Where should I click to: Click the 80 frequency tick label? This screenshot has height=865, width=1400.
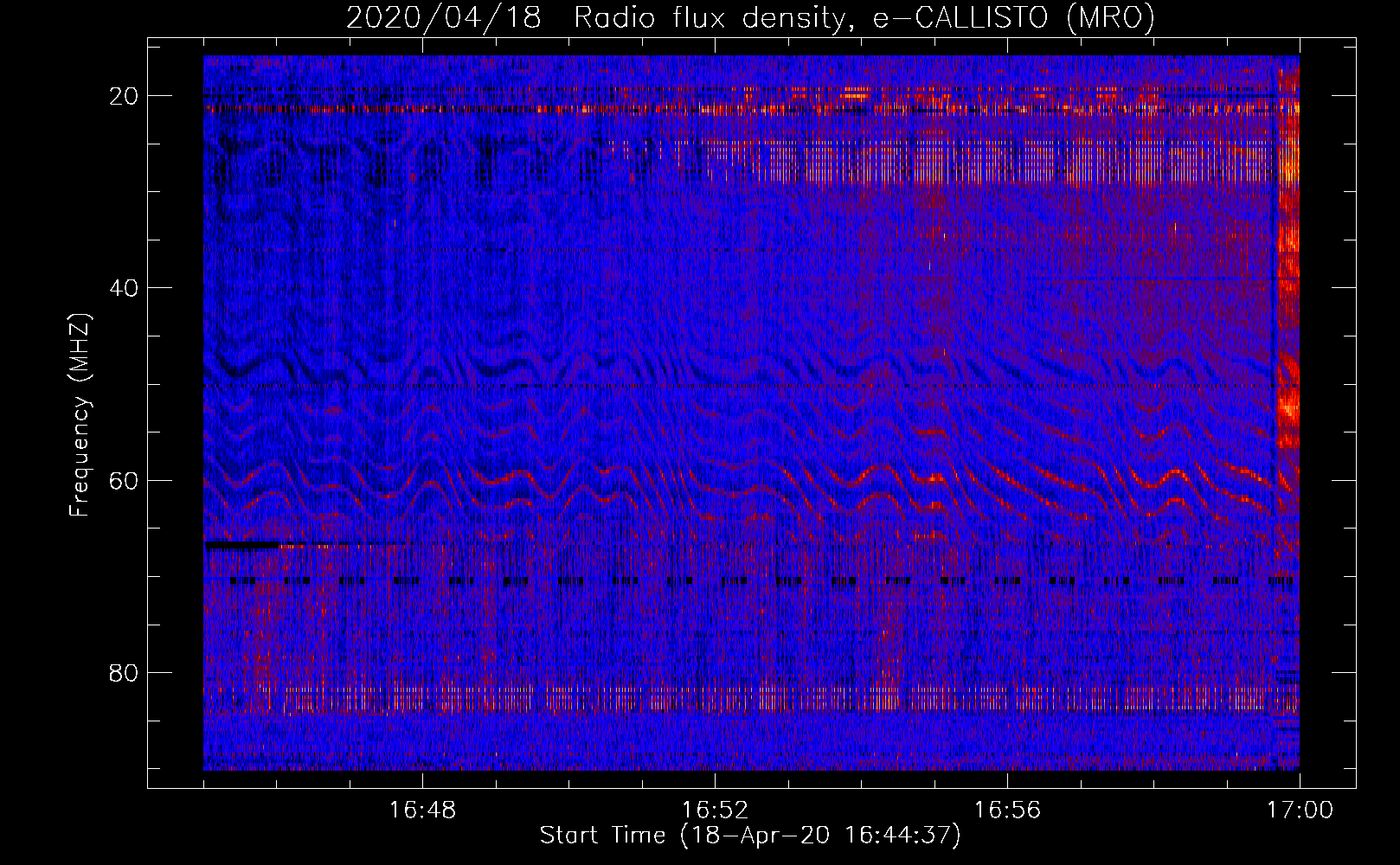125,672
